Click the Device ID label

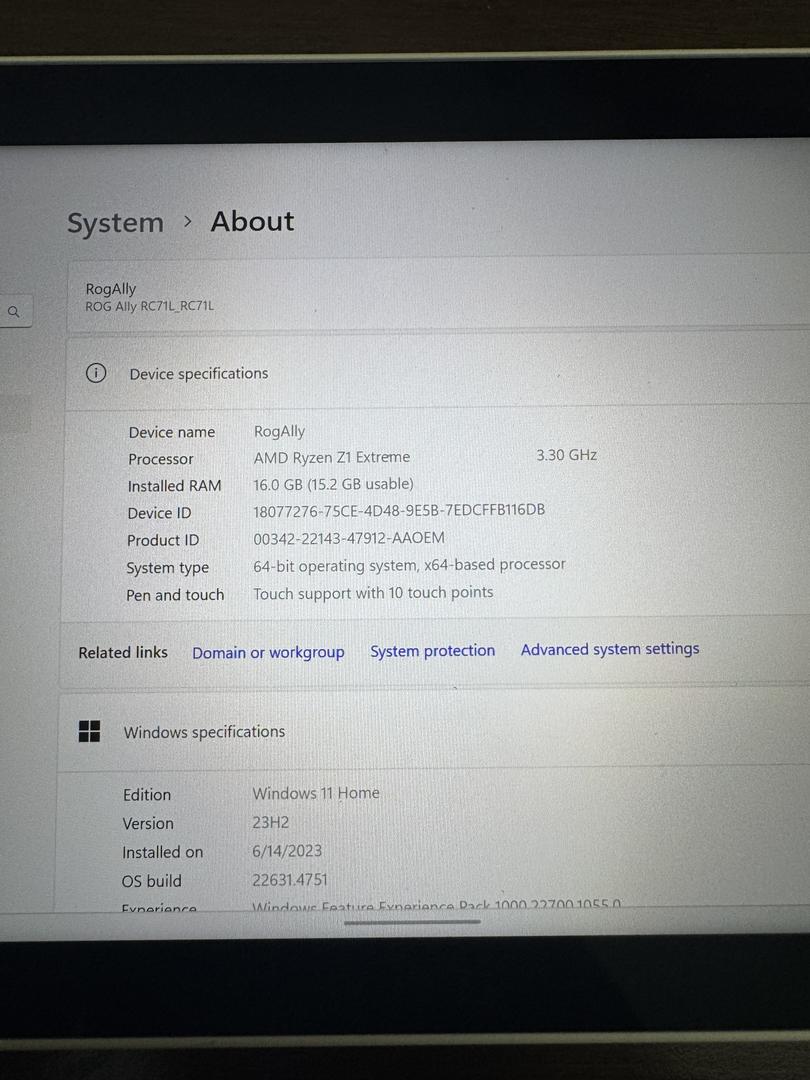[x=159, y=513]
